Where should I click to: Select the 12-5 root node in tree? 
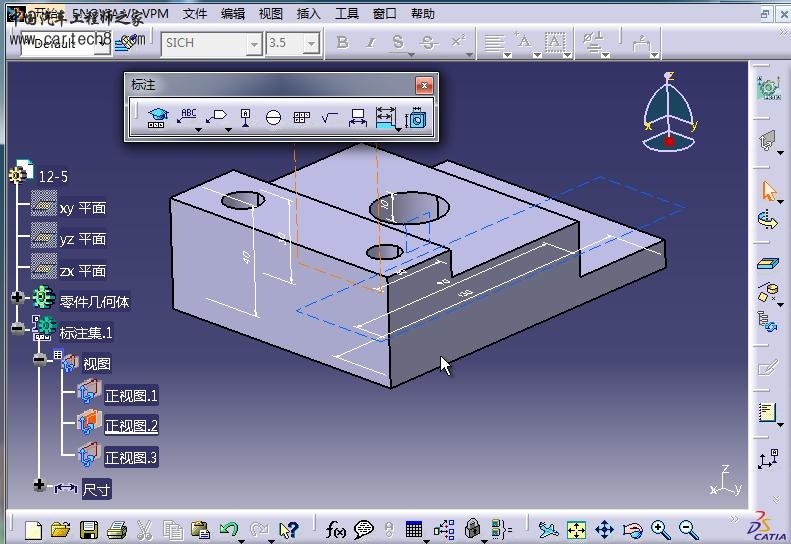pos(53,177)
